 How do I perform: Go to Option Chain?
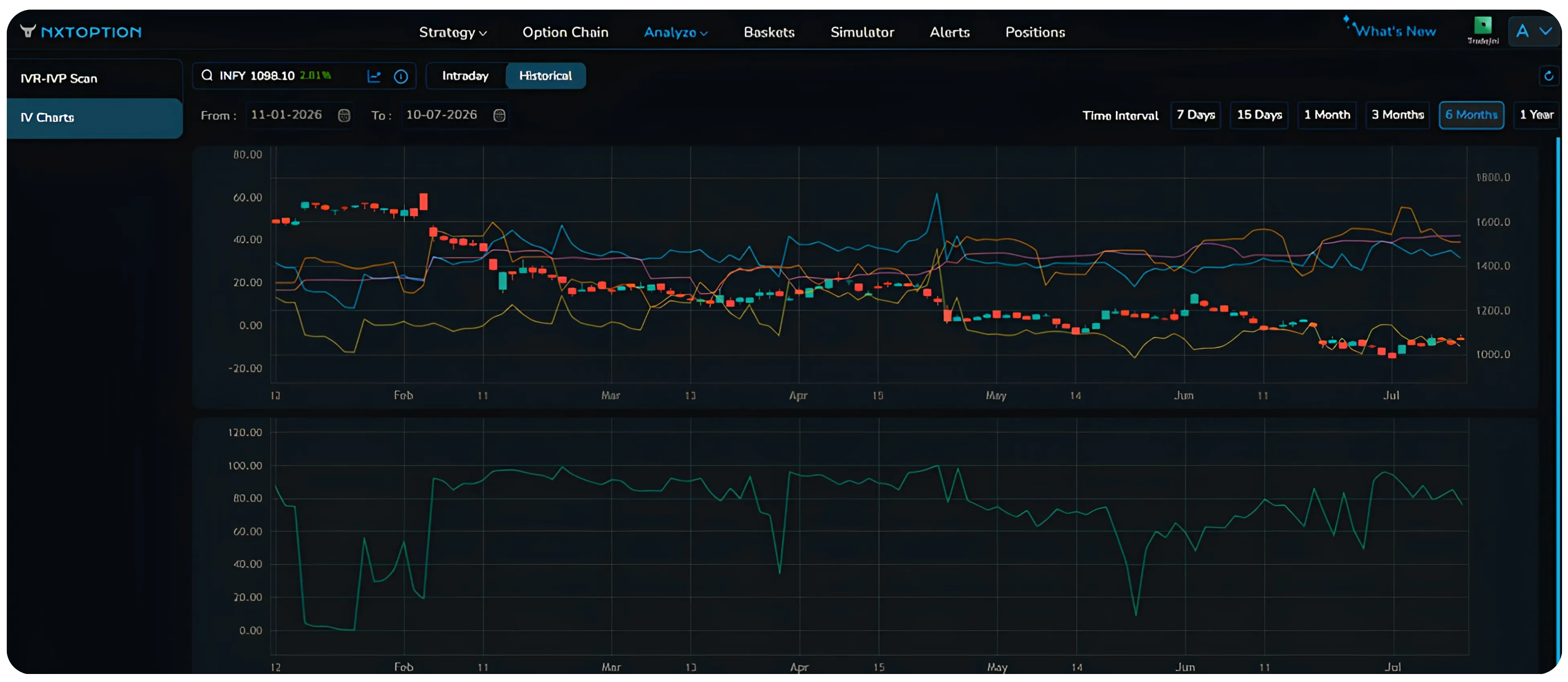[565, 32]
